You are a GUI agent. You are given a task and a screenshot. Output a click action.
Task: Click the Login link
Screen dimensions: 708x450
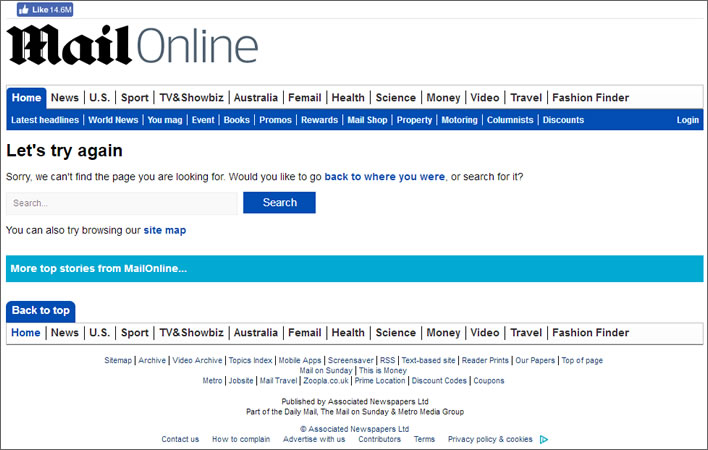(x=688, y=120)
